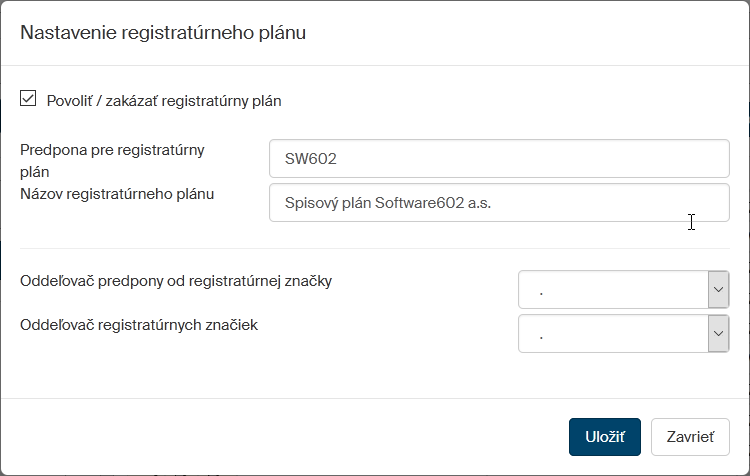Viewport: 750px width, 476px height.
Task: Close the dialog with the Zavrieť button
Action: [690, 437]
